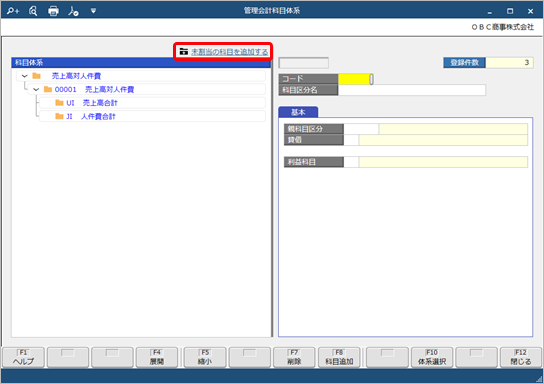544x384 pixels.
Task: Collapse the top-level 売上高対人件費 node
Action: point(25,76)
